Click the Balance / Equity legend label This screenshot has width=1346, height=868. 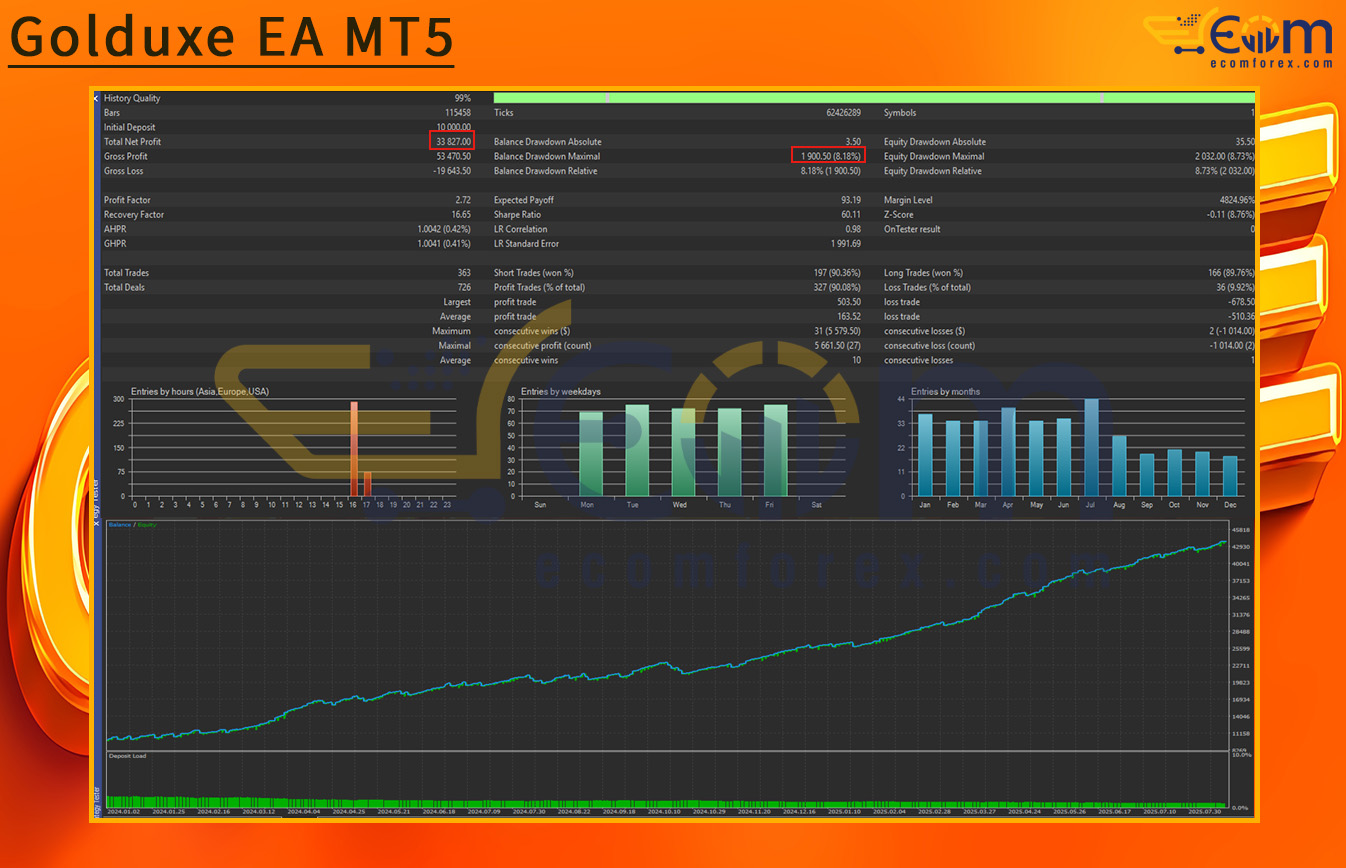[x=132, y=524]
